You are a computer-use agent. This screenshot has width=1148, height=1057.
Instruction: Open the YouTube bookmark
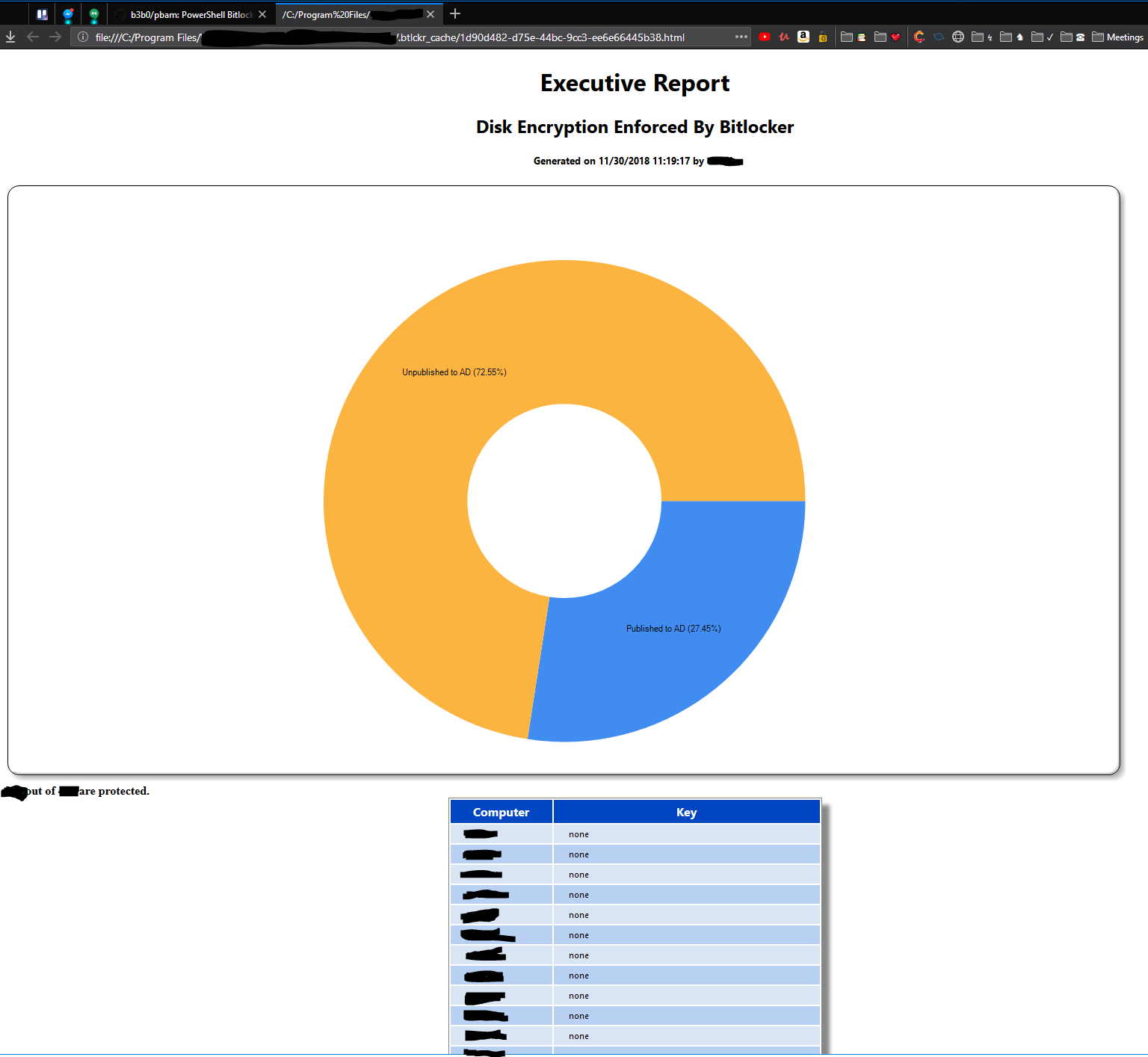pyautogui.click(x=765, y=37)
